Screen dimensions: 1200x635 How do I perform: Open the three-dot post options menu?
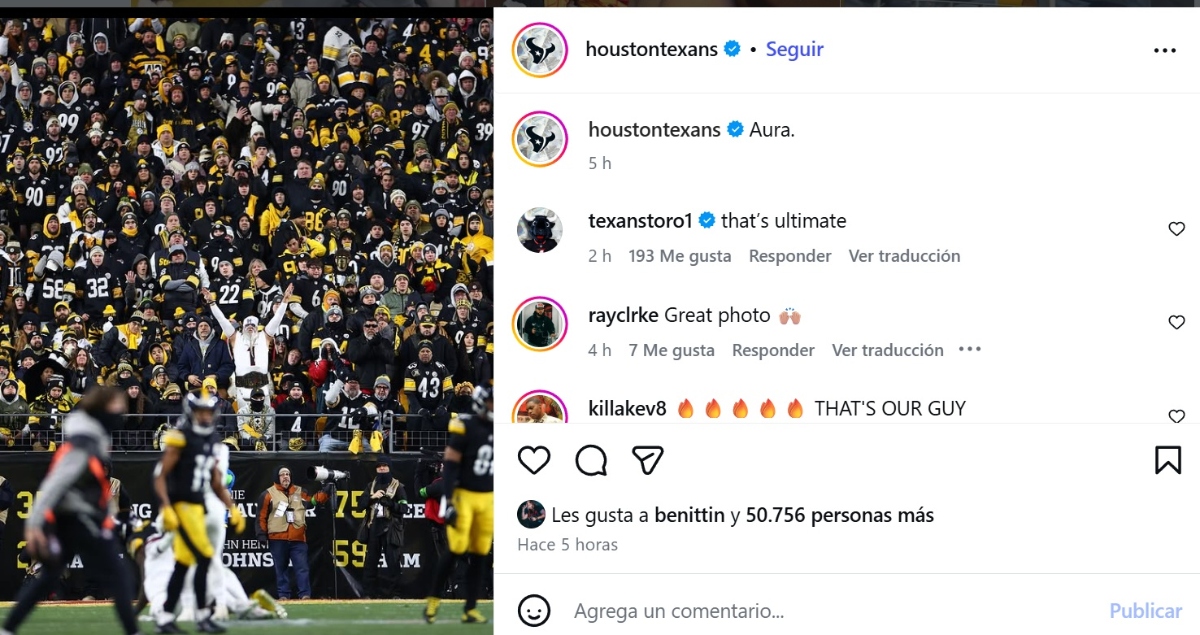pyautogui.click(x=1165, y=50)
